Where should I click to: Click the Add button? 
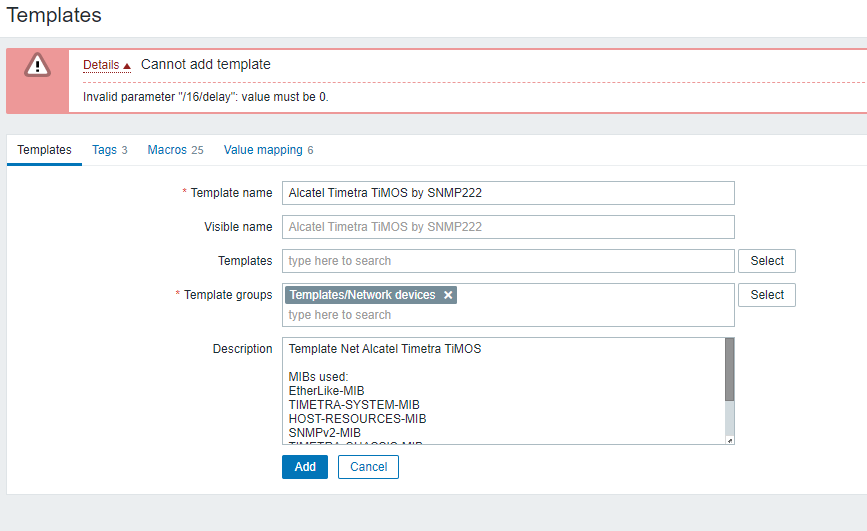(305, 467)
